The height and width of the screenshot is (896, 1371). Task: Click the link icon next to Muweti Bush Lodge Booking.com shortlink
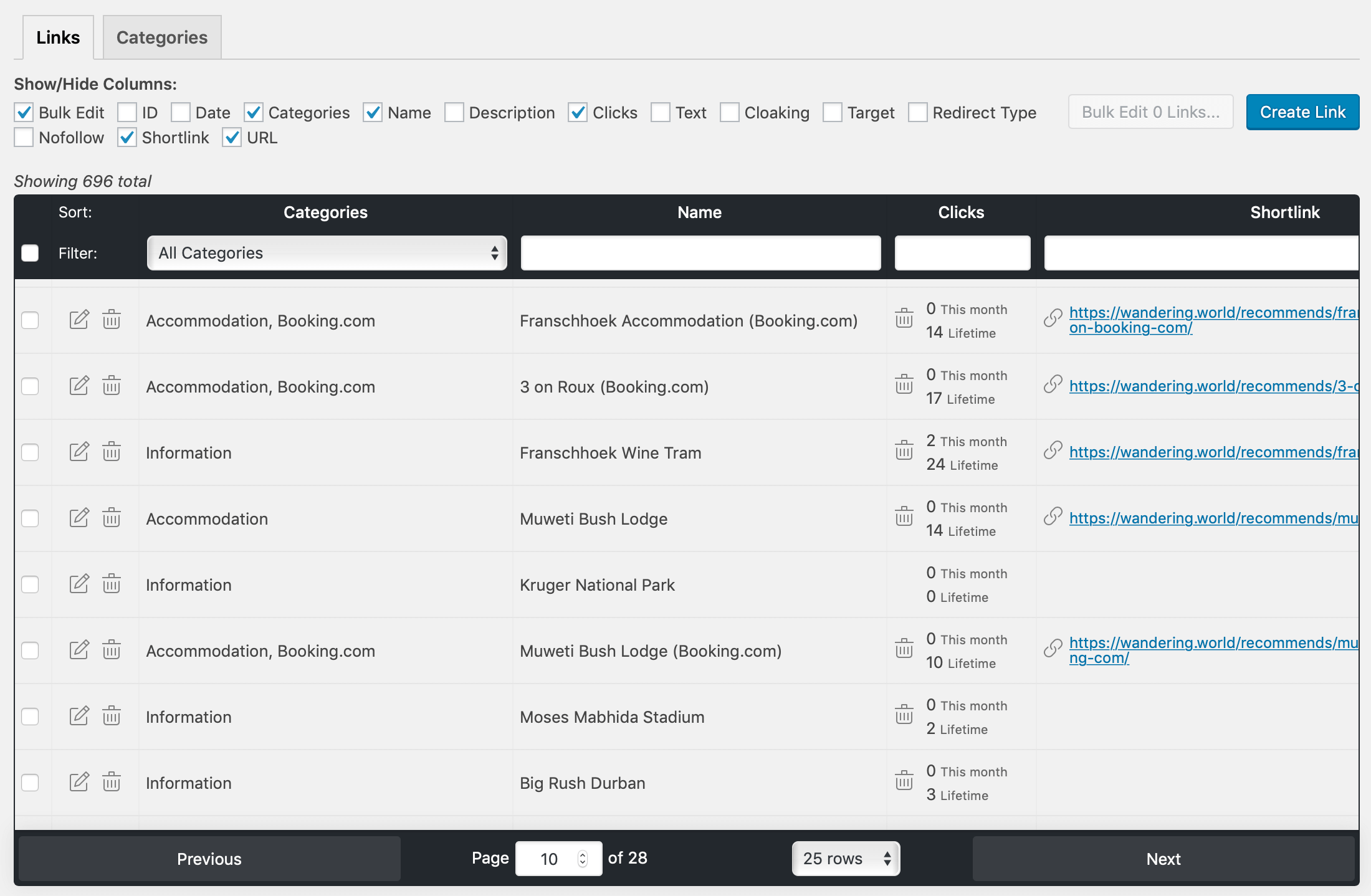click(x=1053, y=650)
